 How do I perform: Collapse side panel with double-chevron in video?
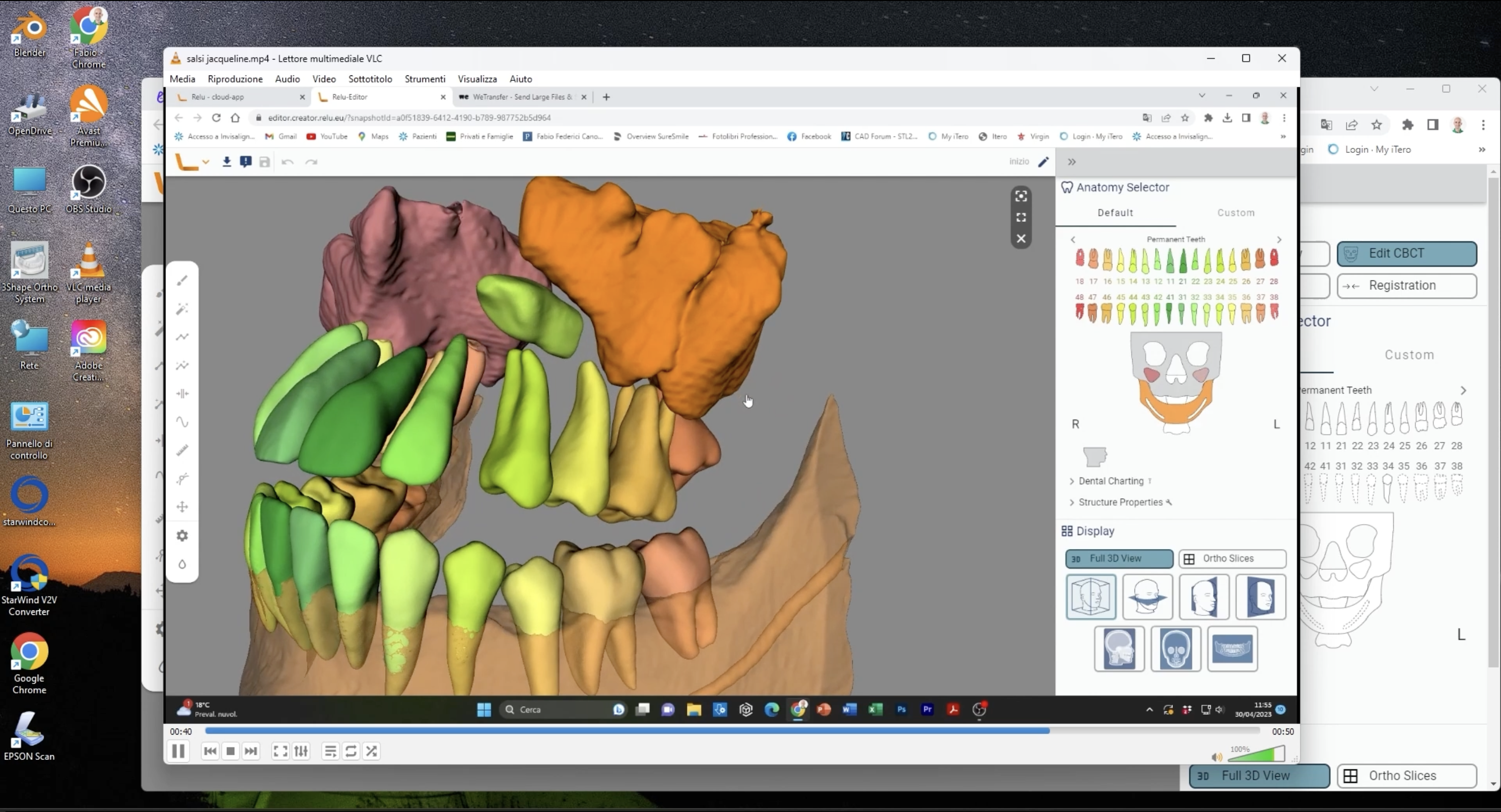pyautogui.click(x=1072, y=162)
